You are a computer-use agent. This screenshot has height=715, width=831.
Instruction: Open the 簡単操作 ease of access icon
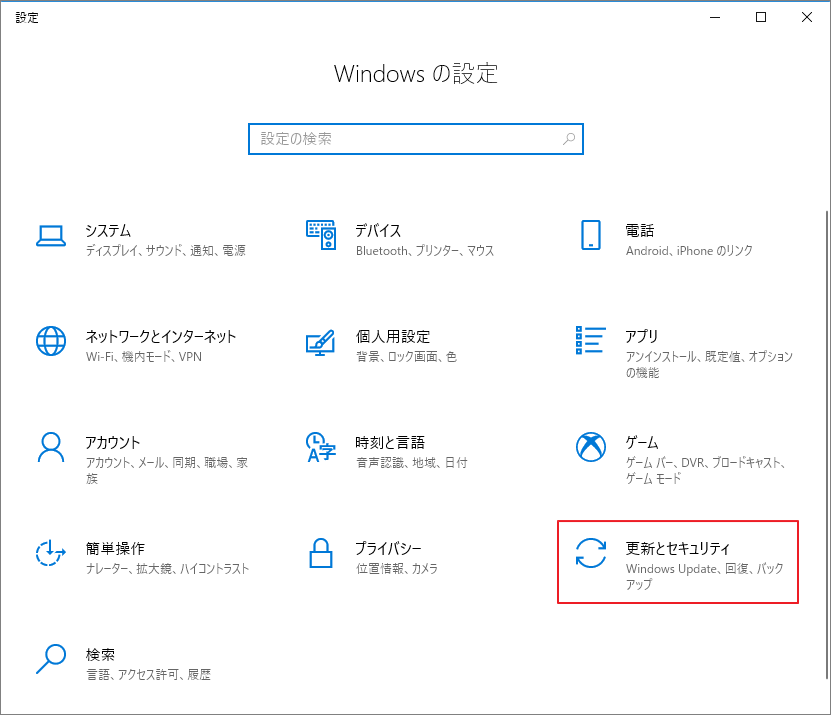(x=51, y=553)
